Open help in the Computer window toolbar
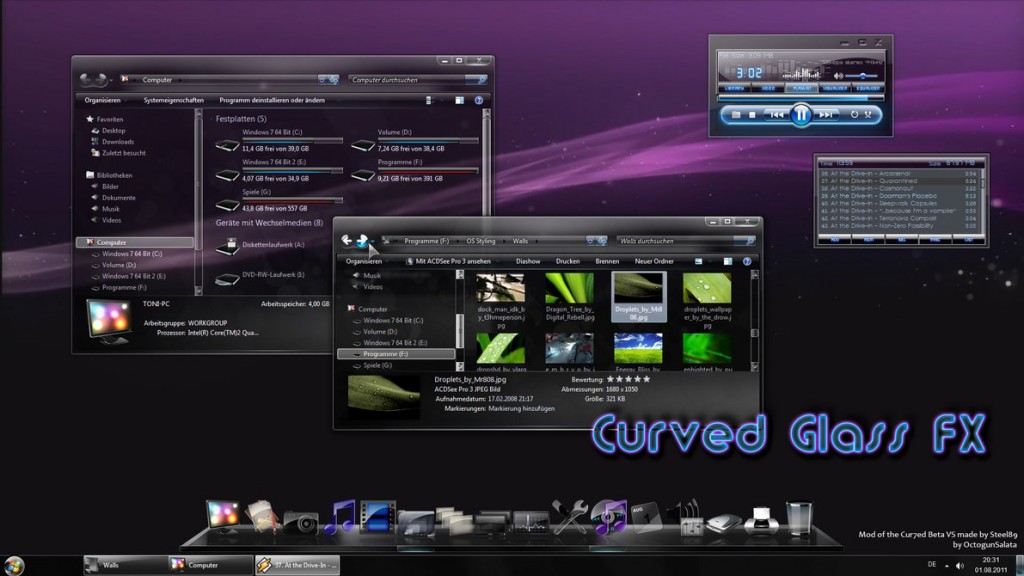This screenshot has width=1024, height=576. click(479, 100)
